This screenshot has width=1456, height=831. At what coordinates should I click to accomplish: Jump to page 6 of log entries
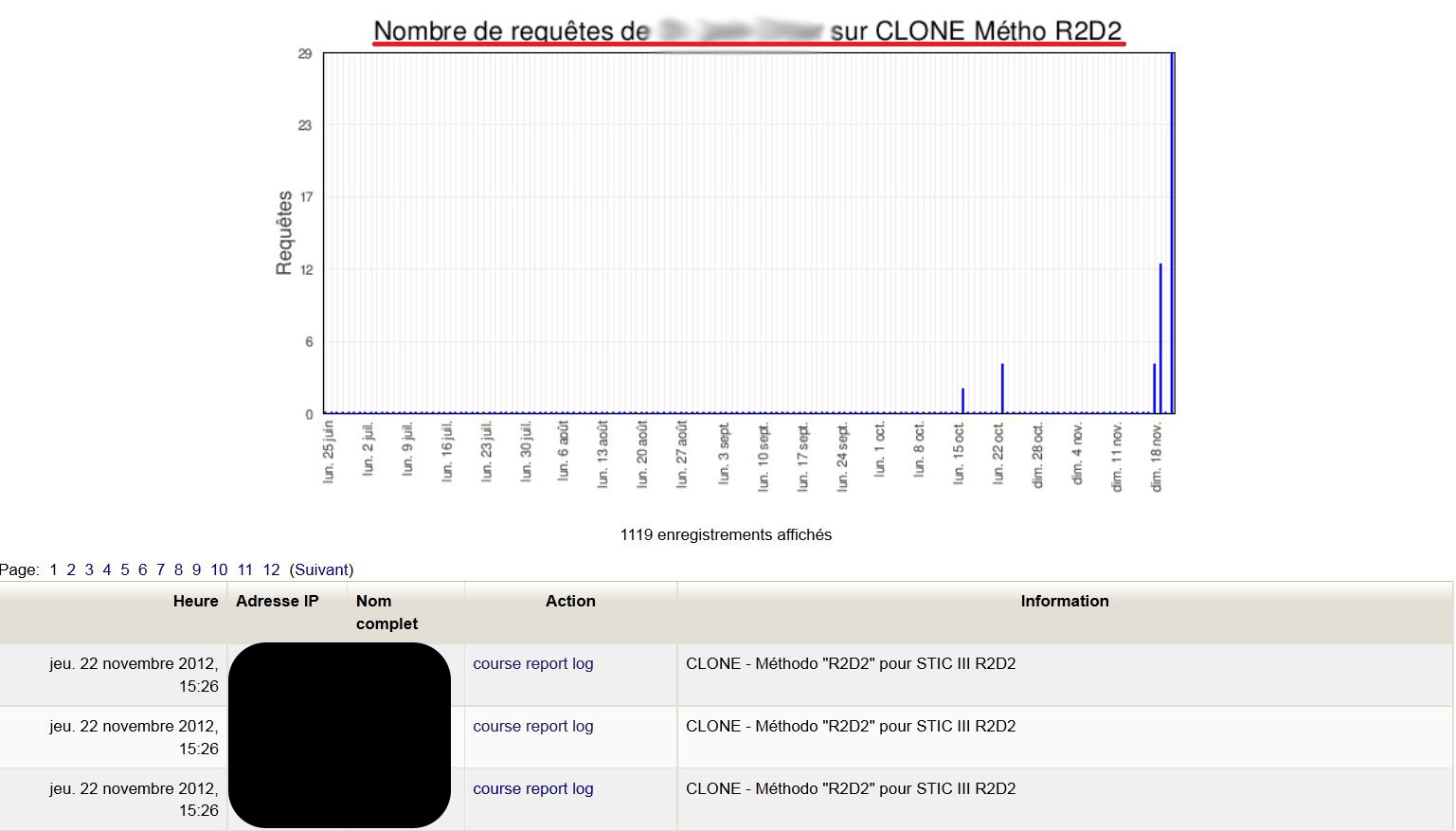pos(142,569)
